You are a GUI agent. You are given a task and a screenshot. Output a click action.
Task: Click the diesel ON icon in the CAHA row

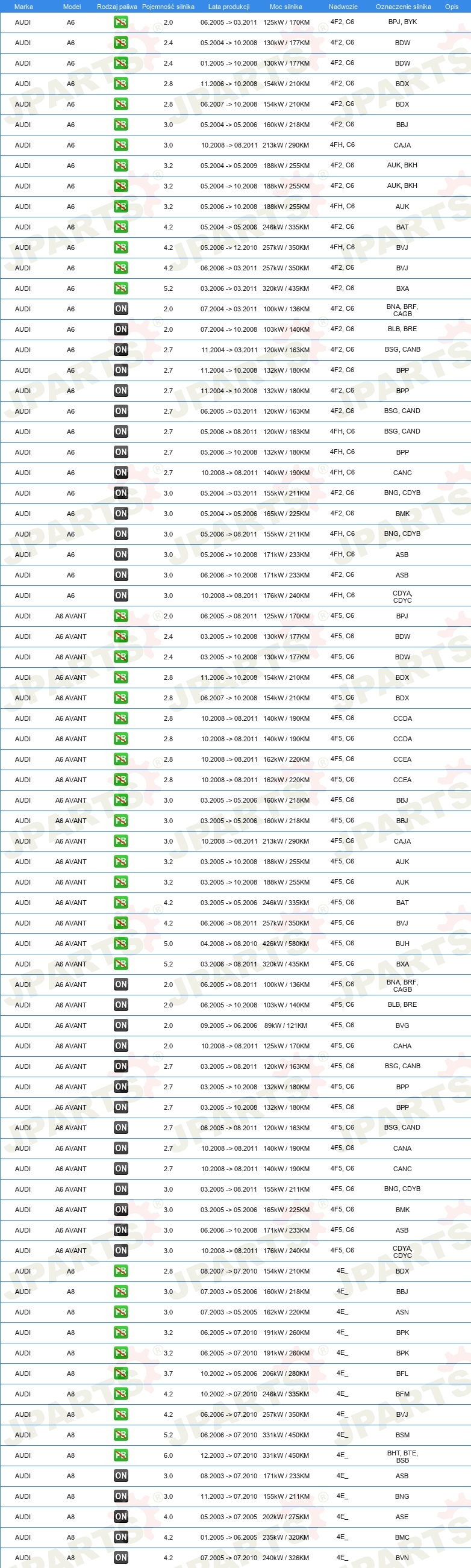pyautogui.click(x=120, y=1046)
